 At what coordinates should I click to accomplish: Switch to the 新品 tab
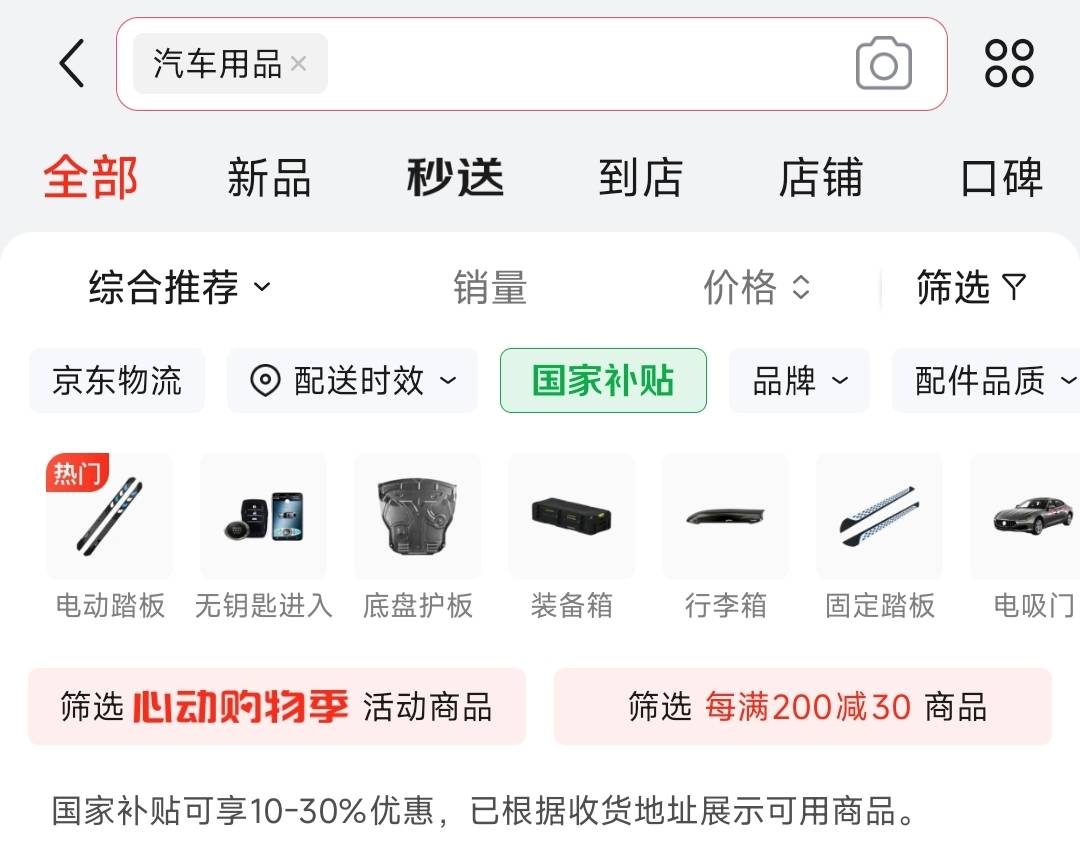pos(269,177)
